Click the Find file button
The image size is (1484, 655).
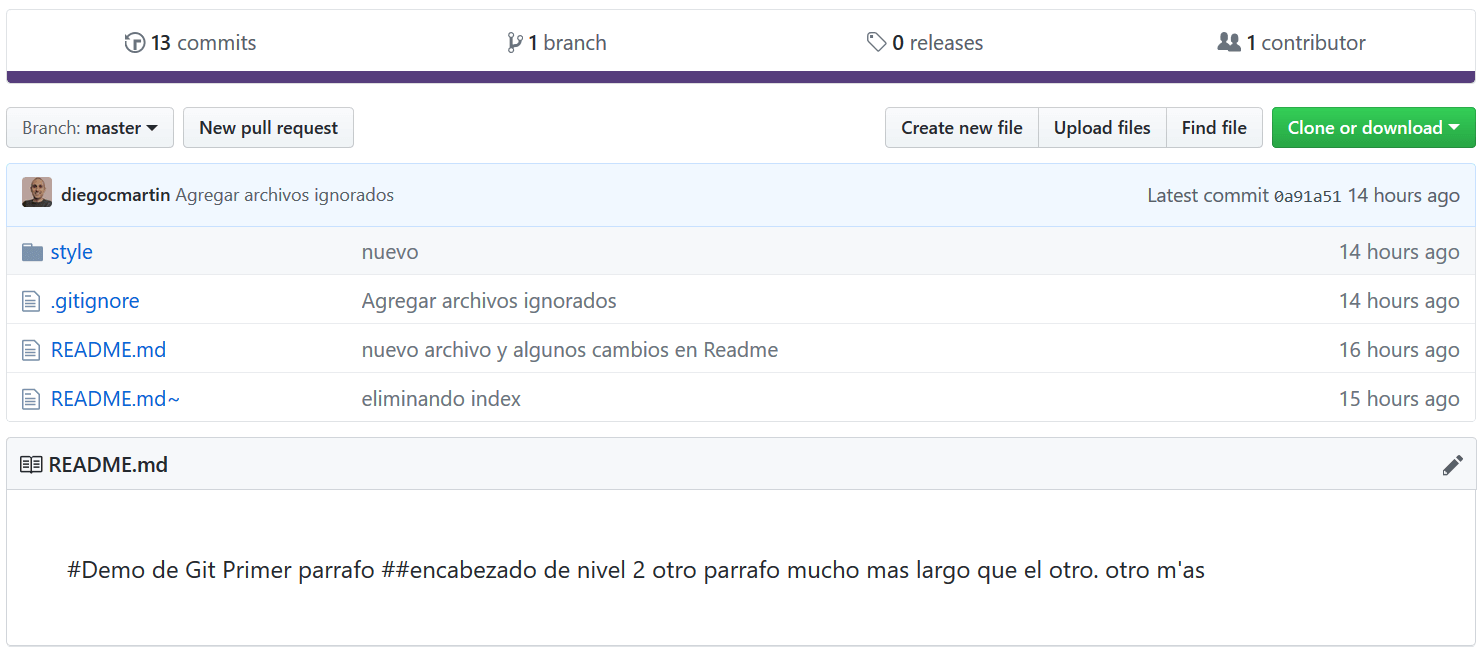(x=1213, y=127)
